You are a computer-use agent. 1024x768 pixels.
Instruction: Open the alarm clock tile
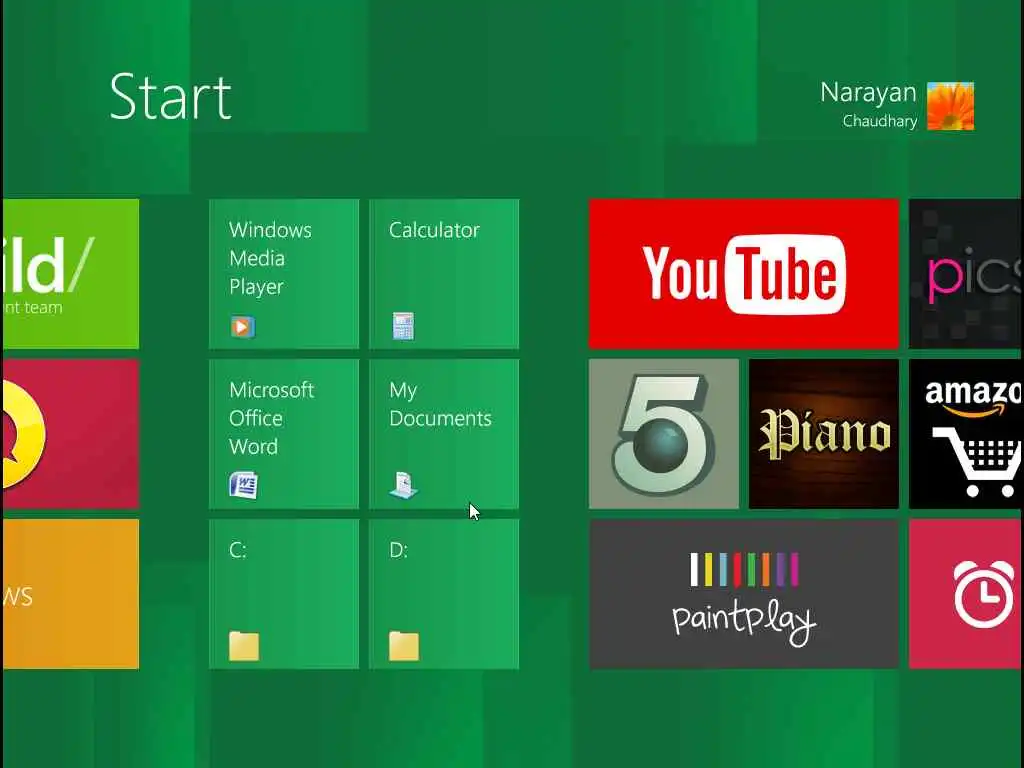coord(967,594)
